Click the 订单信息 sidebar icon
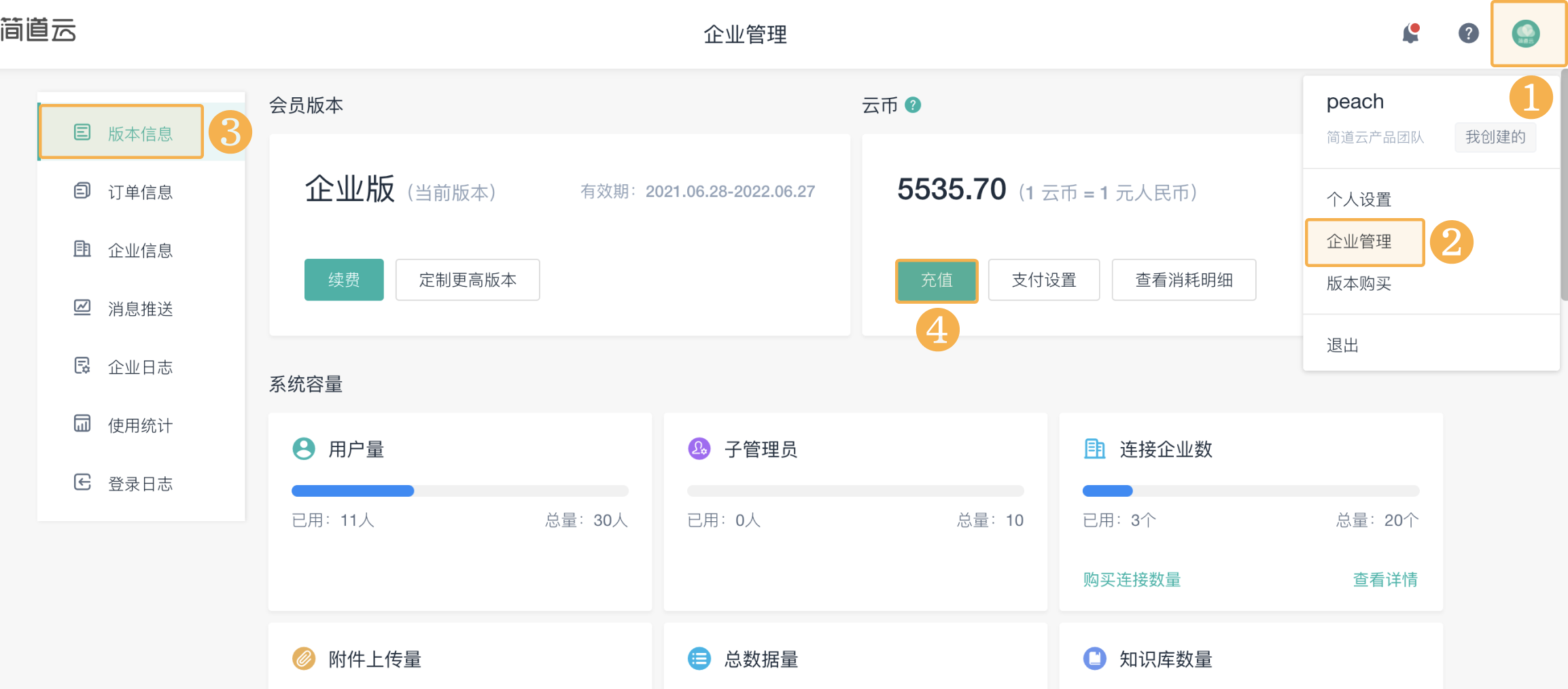The height and width of the screenshot is (689, 1568). 82,191
